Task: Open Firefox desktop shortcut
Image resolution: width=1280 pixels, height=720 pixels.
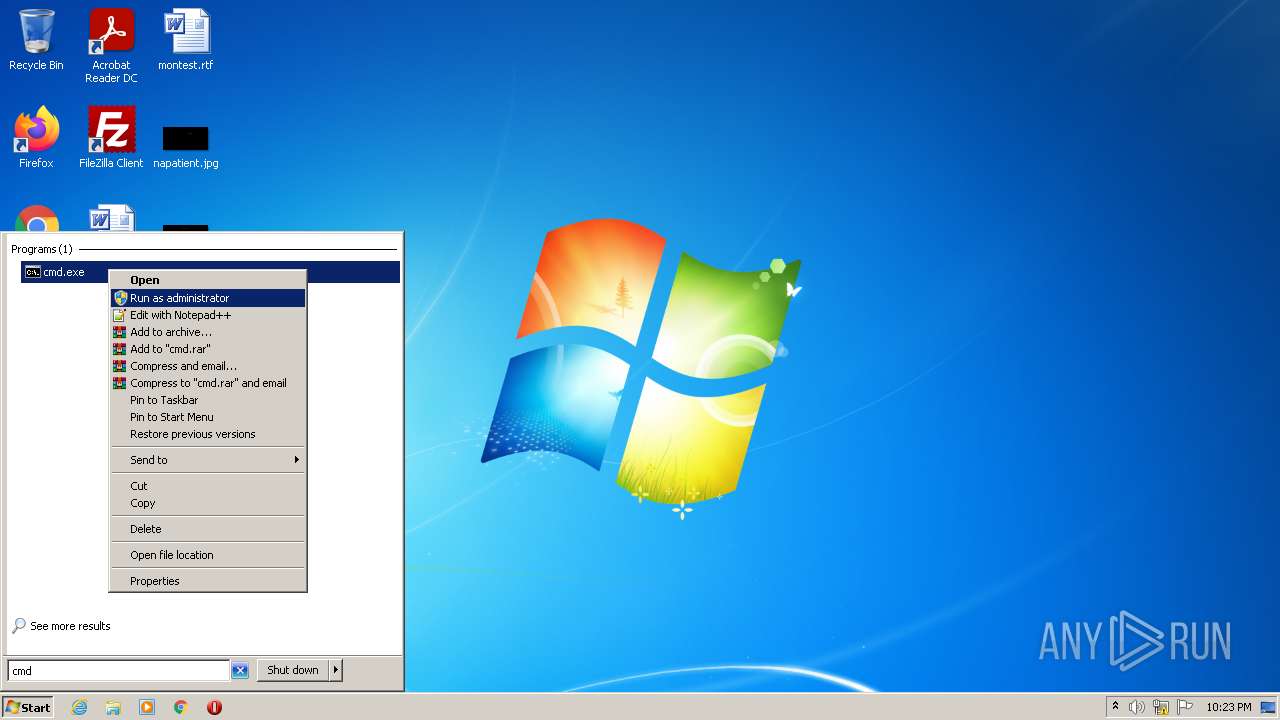Action: [36, 137]
